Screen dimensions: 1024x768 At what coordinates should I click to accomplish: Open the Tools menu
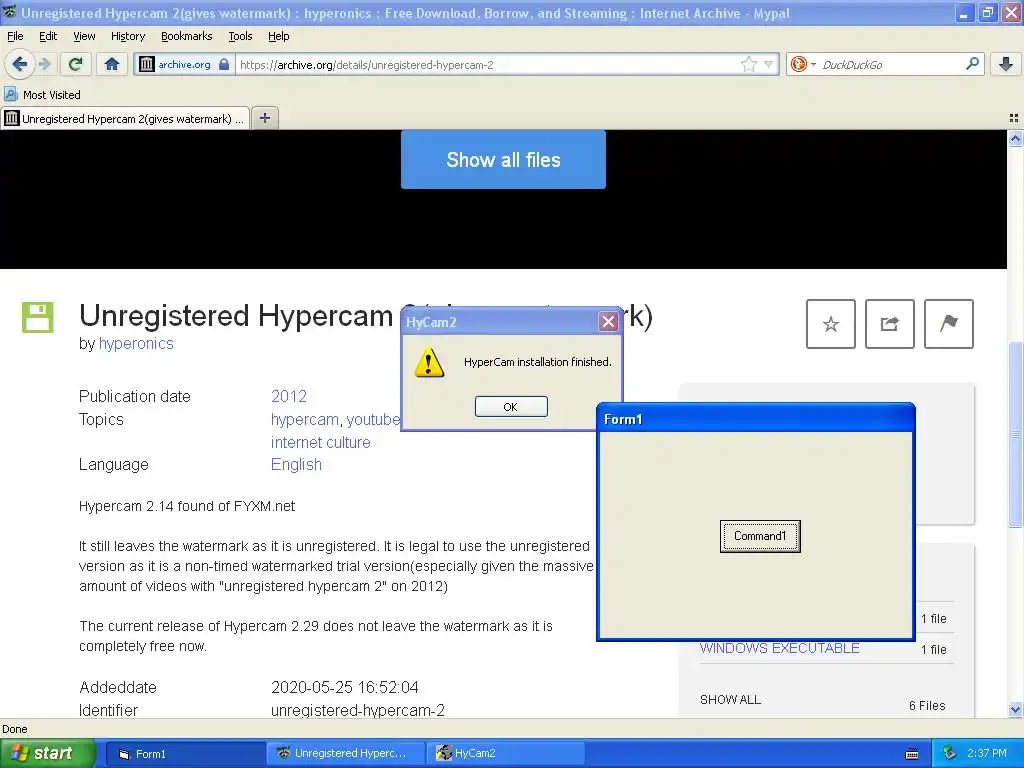pos(240,36)
